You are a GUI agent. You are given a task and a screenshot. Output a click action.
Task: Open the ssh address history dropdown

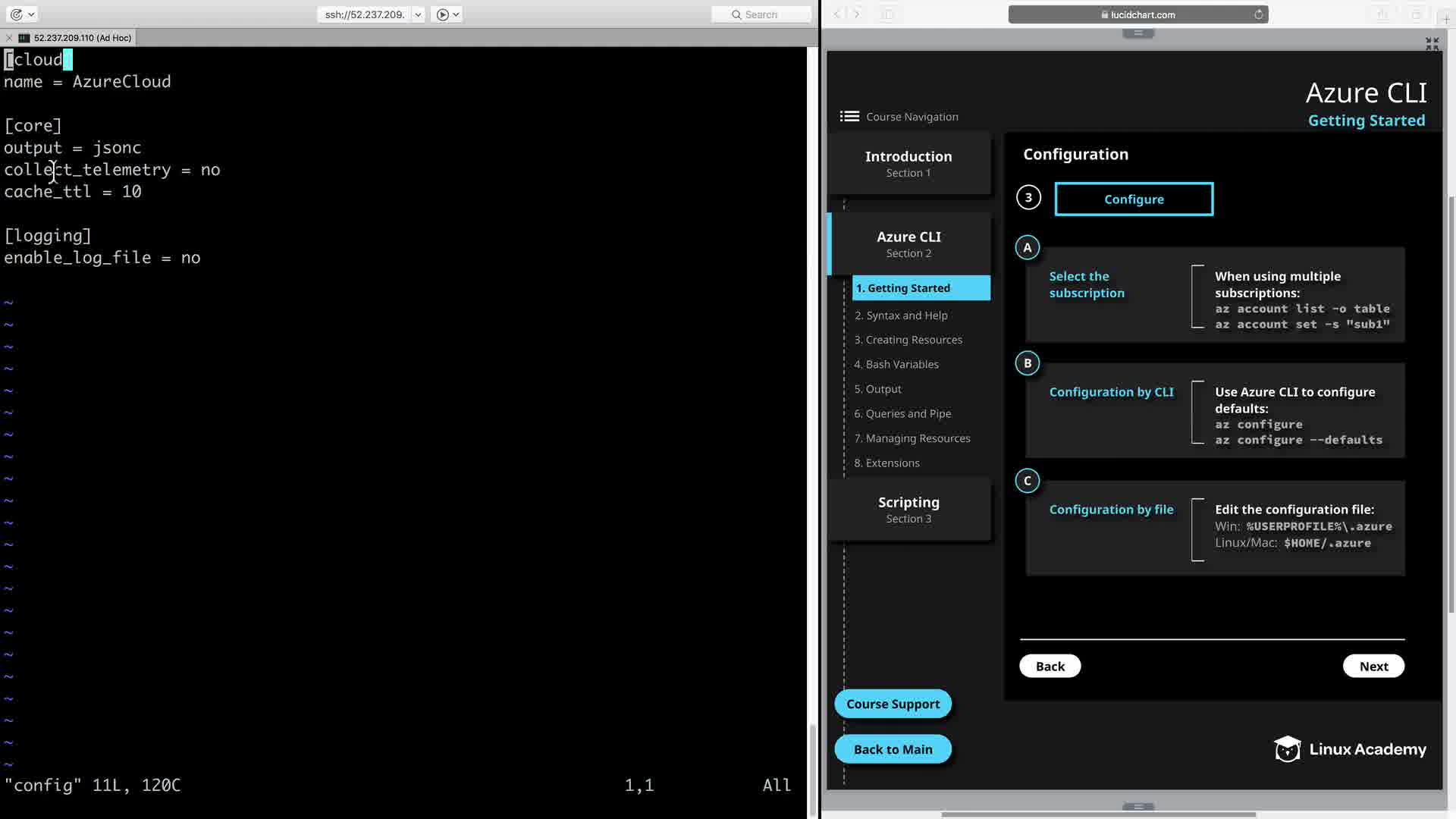coord(418,14)
